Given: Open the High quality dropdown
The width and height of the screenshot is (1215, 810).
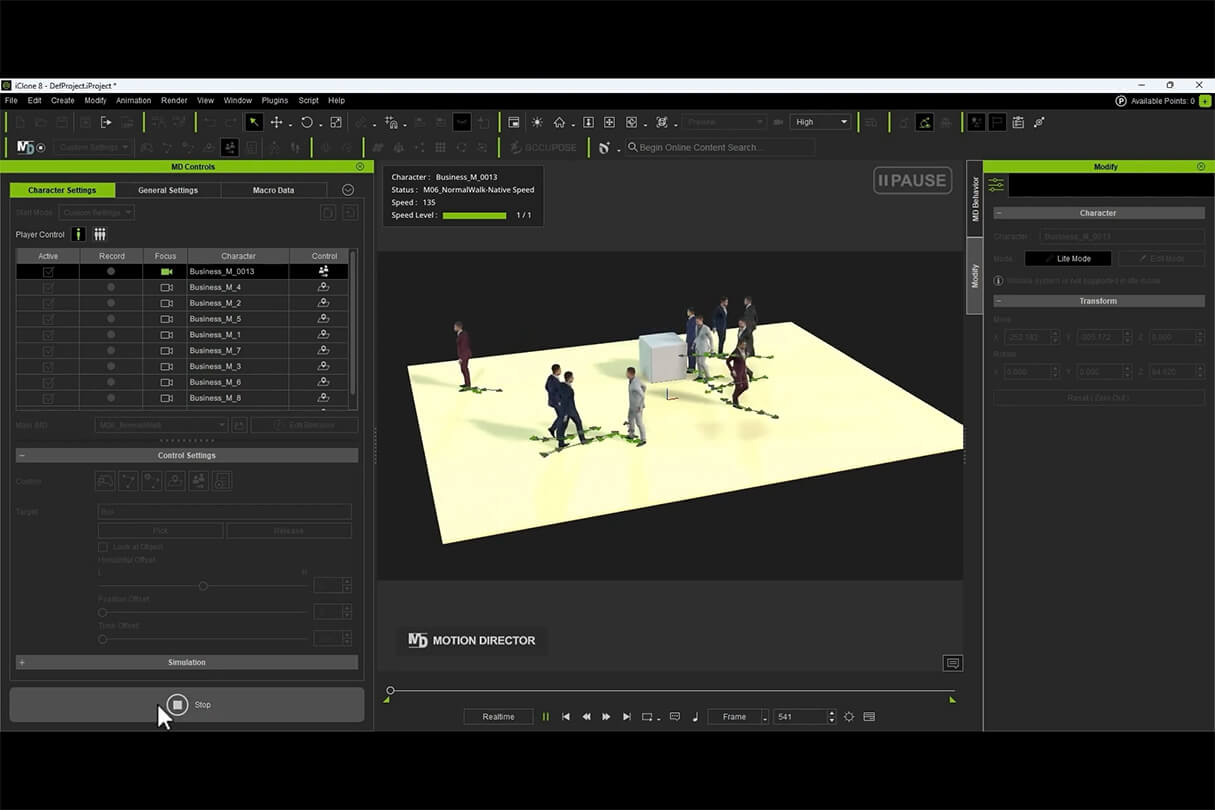Looking at the screenshot, I should 820,122.
